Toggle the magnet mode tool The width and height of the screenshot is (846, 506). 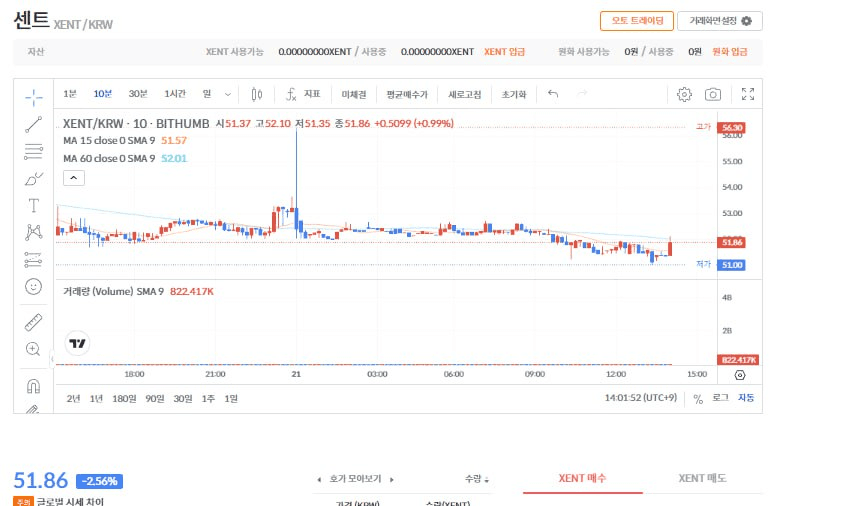33,386
